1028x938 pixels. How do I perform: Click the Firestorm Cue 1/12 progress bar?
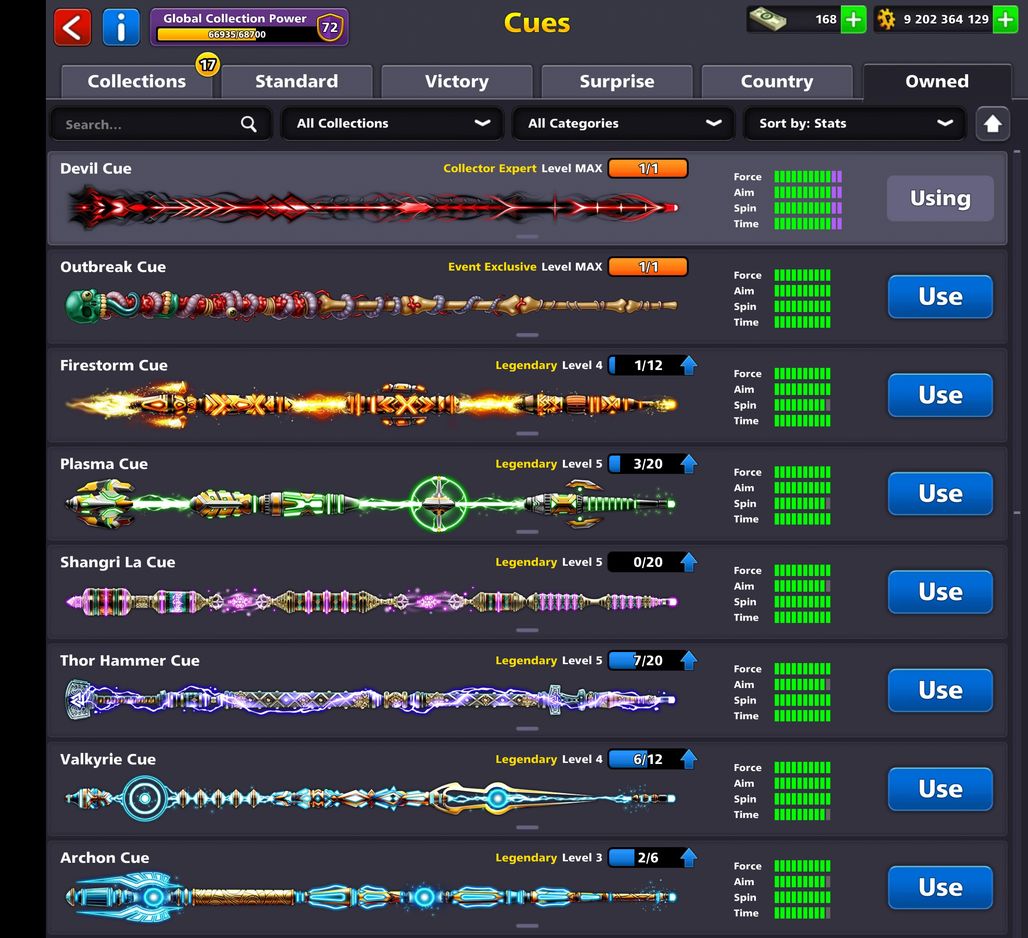[x=647, y=365]
